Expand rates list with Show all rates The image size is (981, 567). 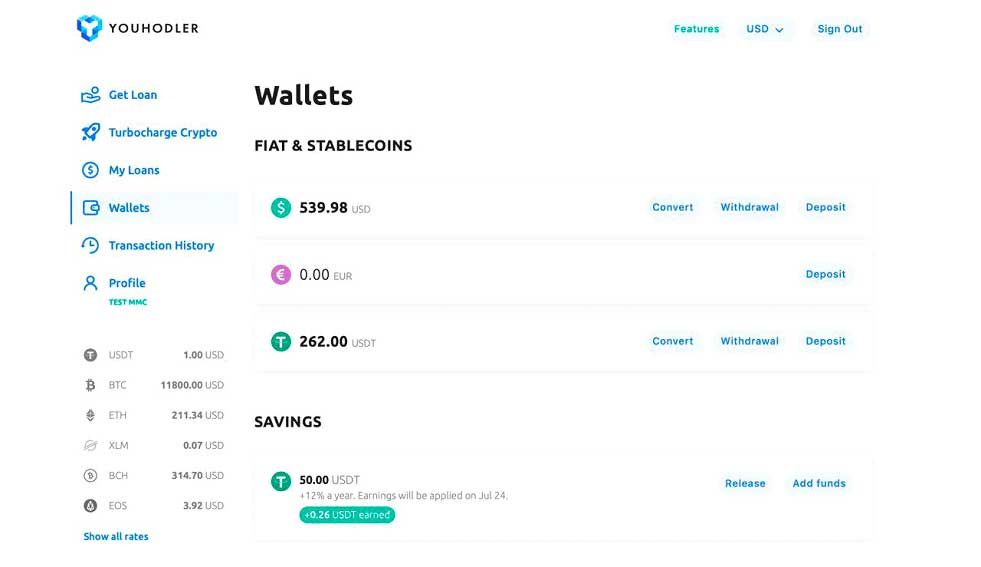pos(116,536)
